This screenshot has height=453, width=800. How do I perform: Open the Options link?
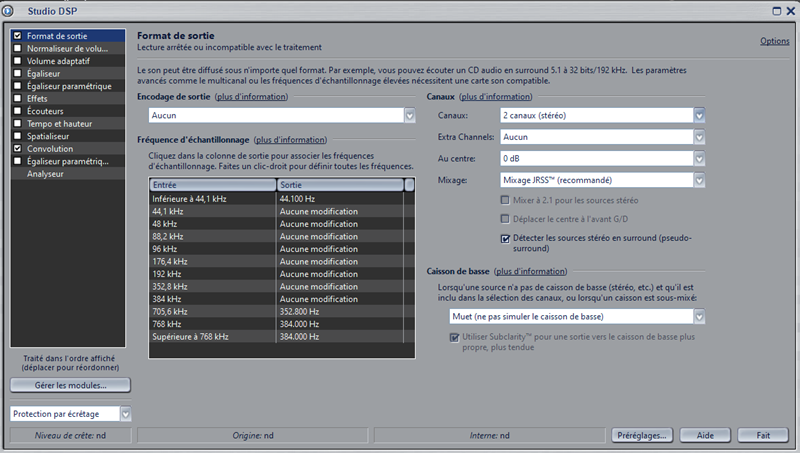coord(774,41)
